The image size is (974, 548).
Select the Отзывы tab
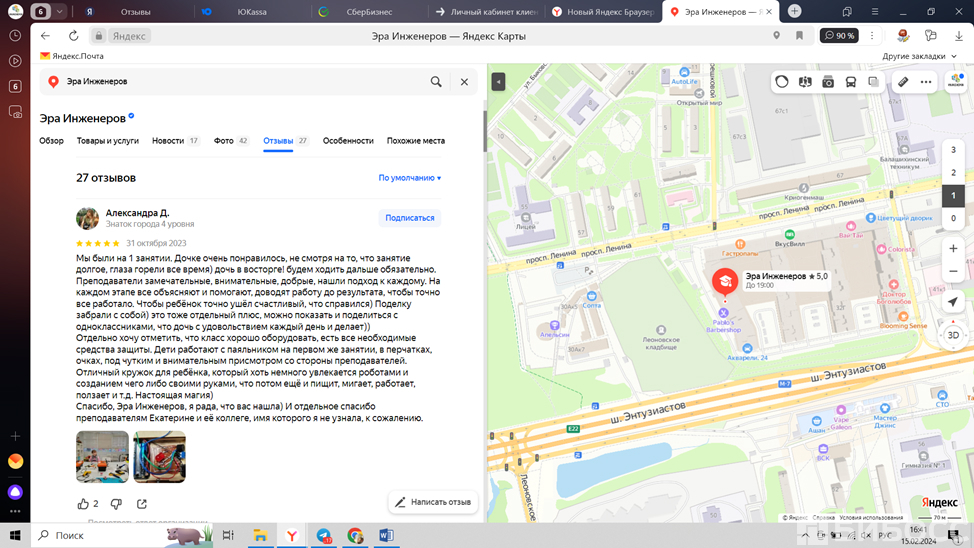tap(286, 141)
